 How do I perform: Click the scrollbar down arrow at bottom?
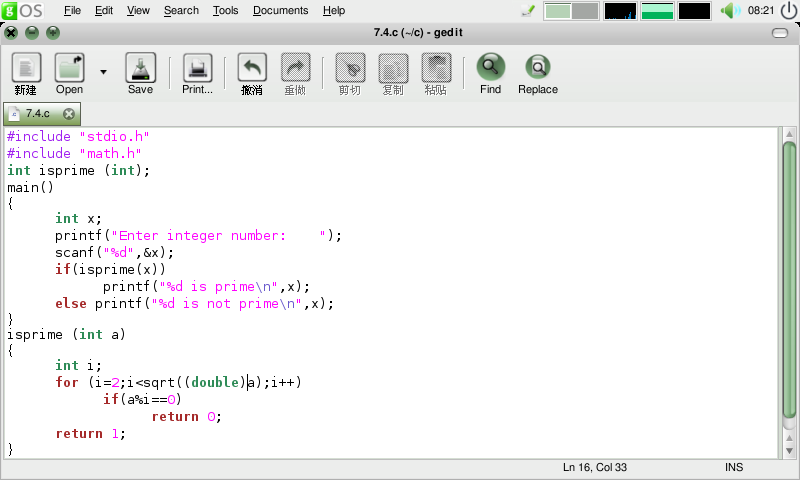pos(789,451)
